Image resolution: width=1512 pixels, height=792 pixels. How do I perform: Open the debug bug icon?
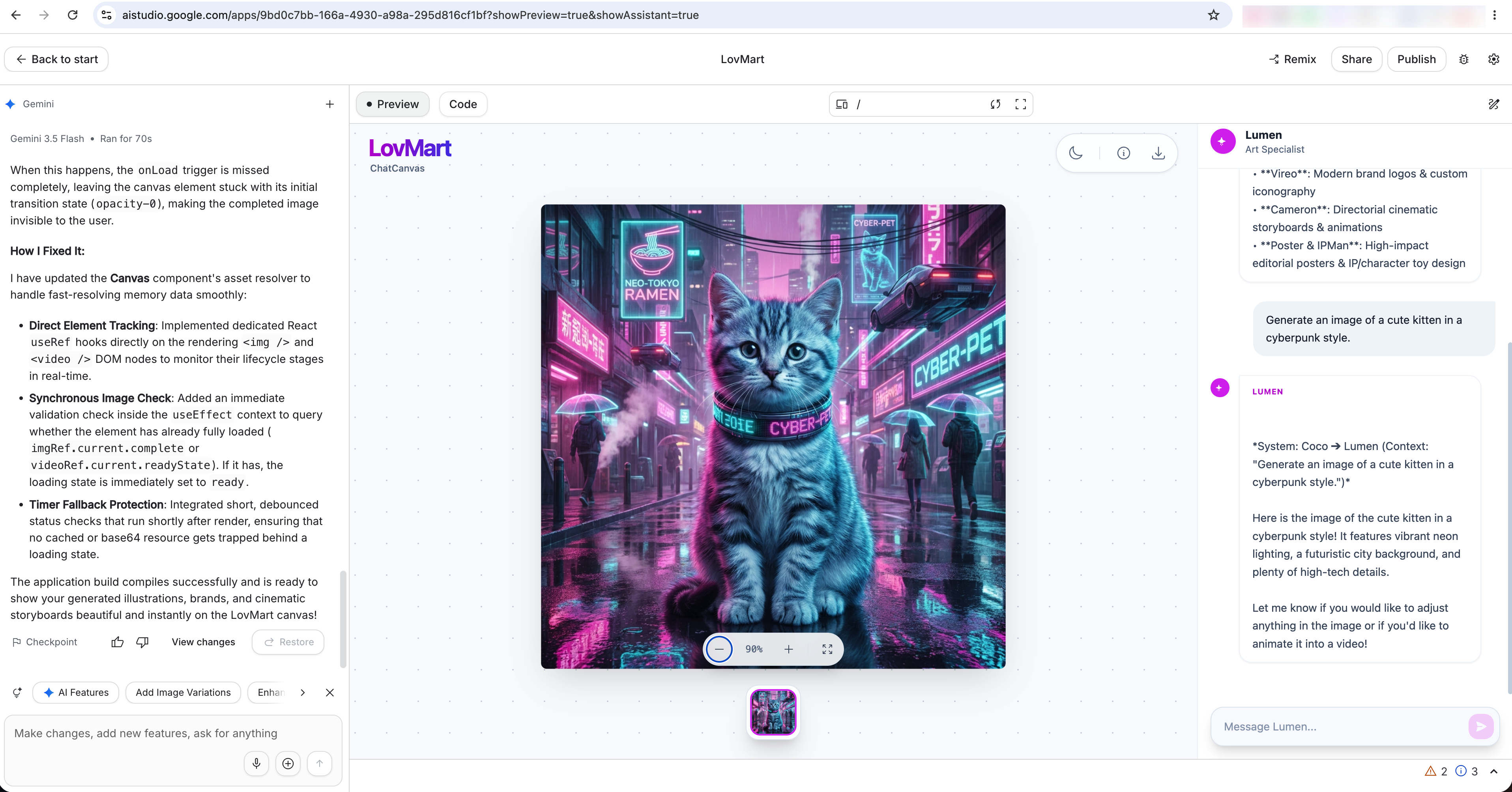[1464, 59]
